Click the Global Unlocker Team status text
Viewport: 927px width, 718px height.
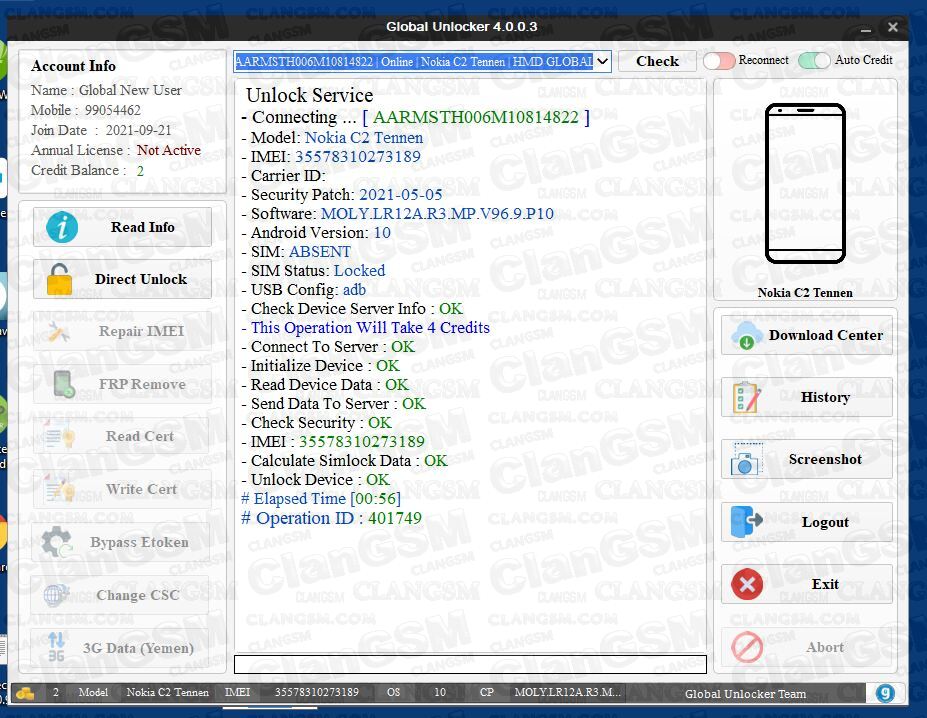(x=745, y=694)
